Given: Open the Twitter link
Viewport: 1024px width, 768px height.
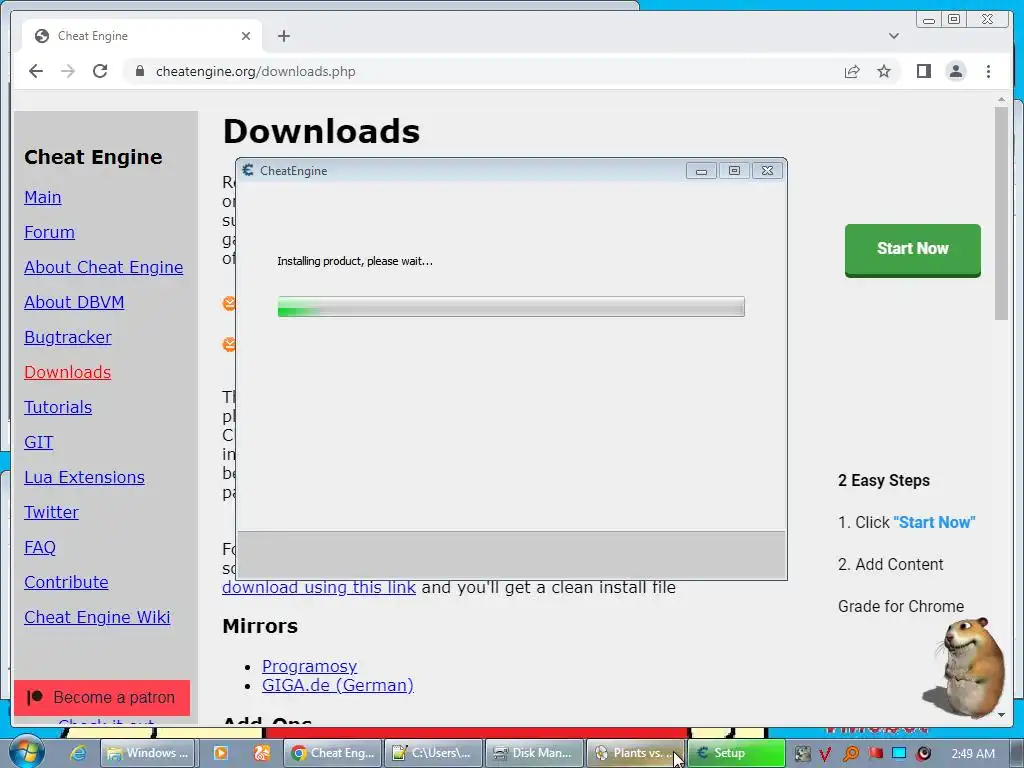Looking at the screenshot, I should 51,512.
